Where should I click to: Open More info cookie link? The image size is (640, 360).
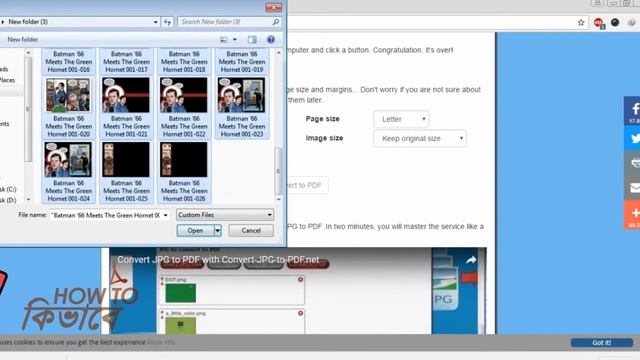[161, 342]
